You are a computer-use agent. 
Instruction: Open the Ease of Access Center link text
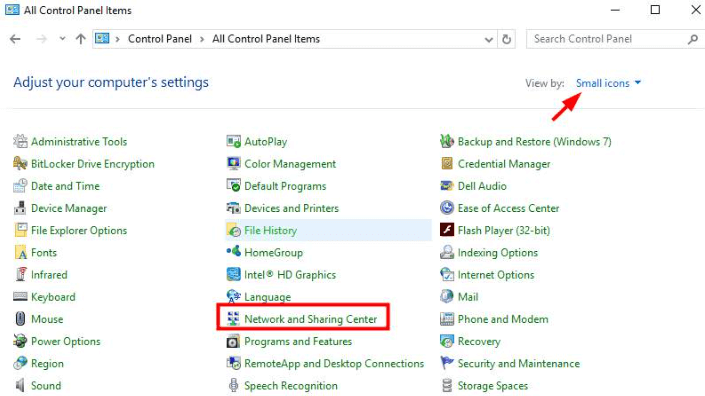[508, 209]
